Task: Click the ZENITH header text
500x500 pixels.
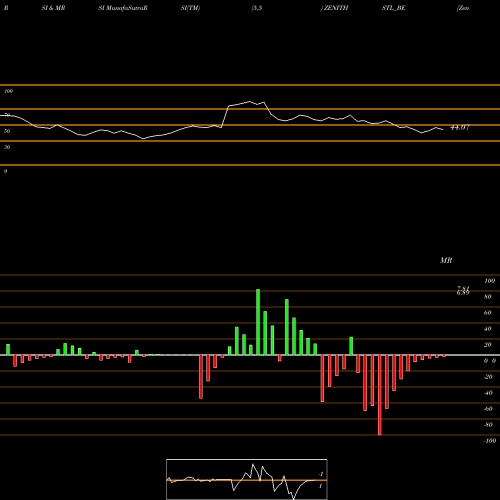Action: (335, 8)
